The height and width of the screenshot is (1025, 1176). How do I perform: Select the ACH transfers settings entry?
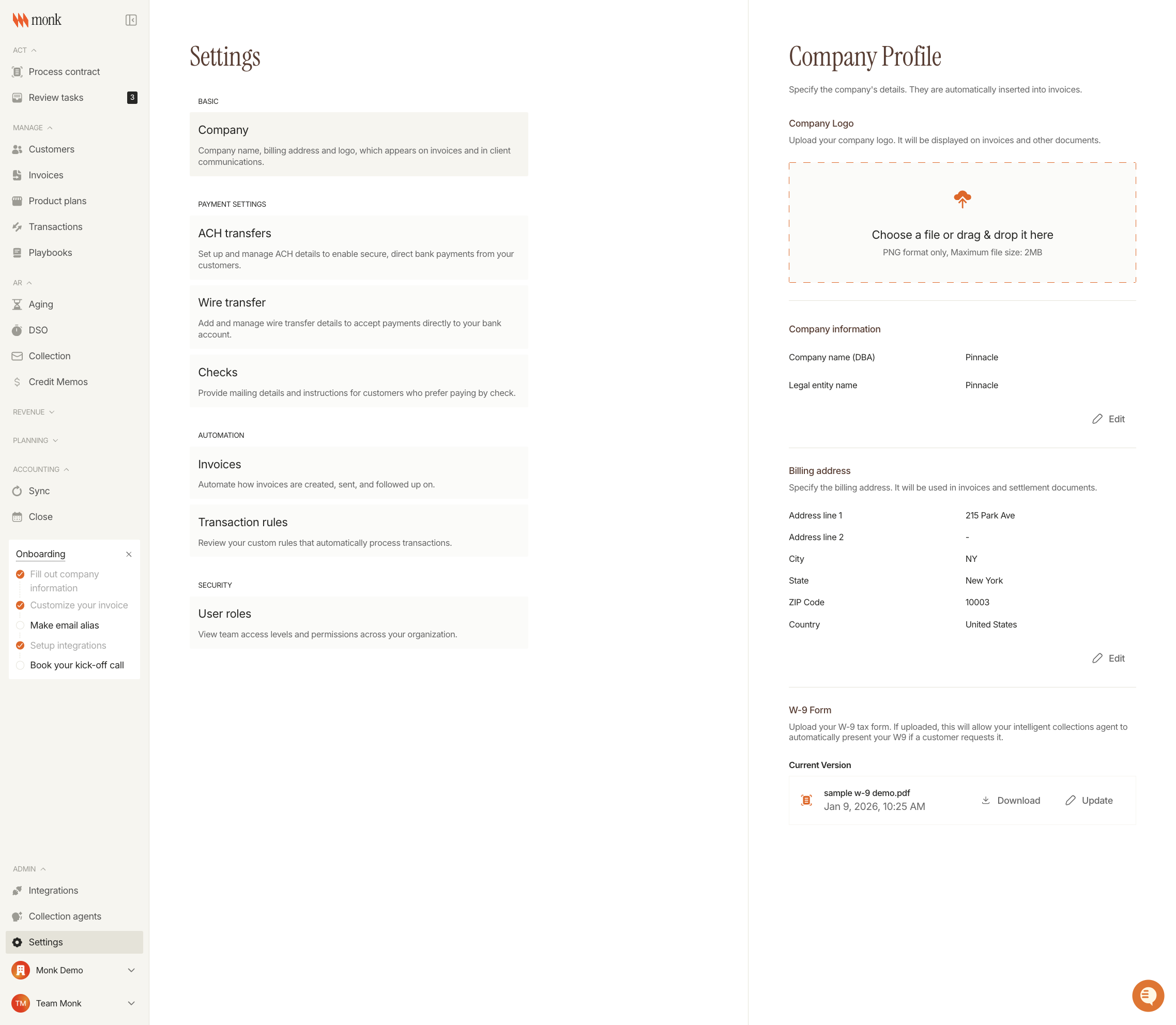(x=359, y=247)
